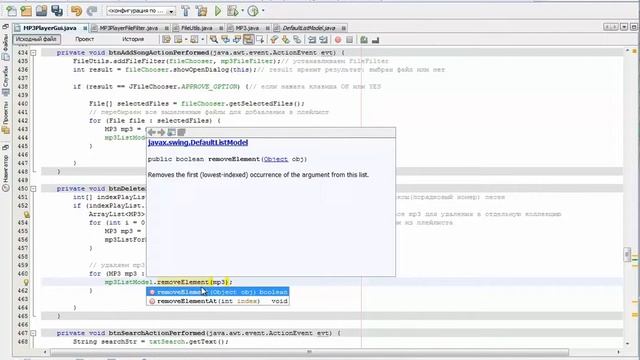
Task: Click the Uncomment editor toolbar icon
Action: tap(376, 40)
